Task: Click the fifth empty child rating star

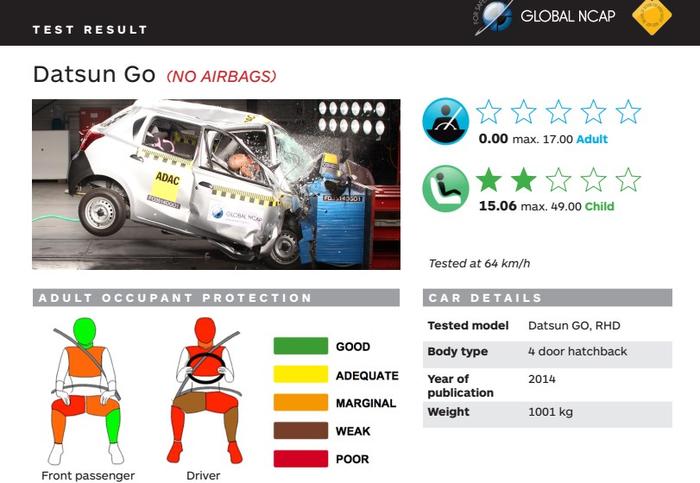Action: [x=629, y=179]
